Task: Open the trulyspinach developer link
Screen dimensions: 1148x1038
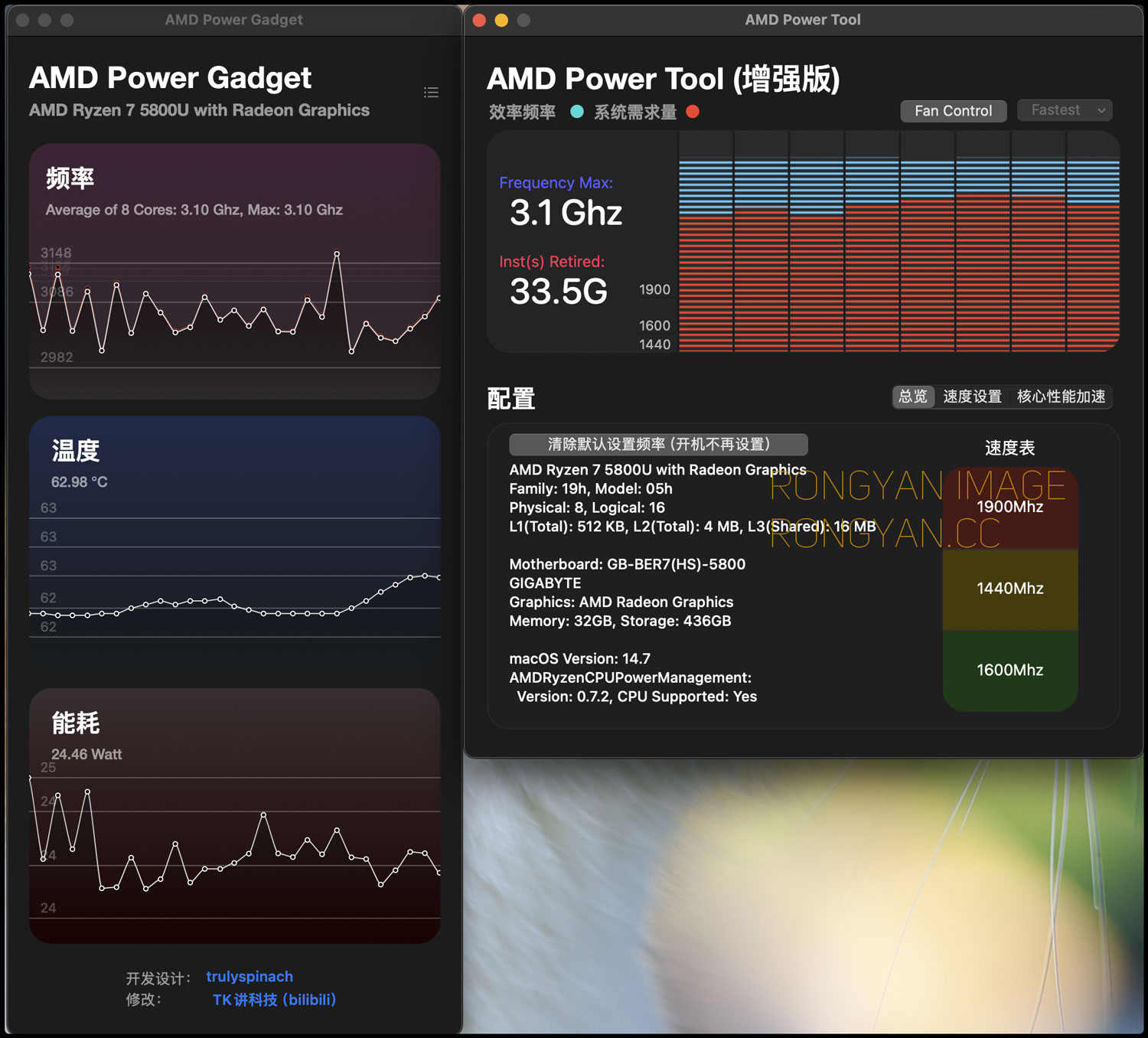Action: tap(249, 977)
